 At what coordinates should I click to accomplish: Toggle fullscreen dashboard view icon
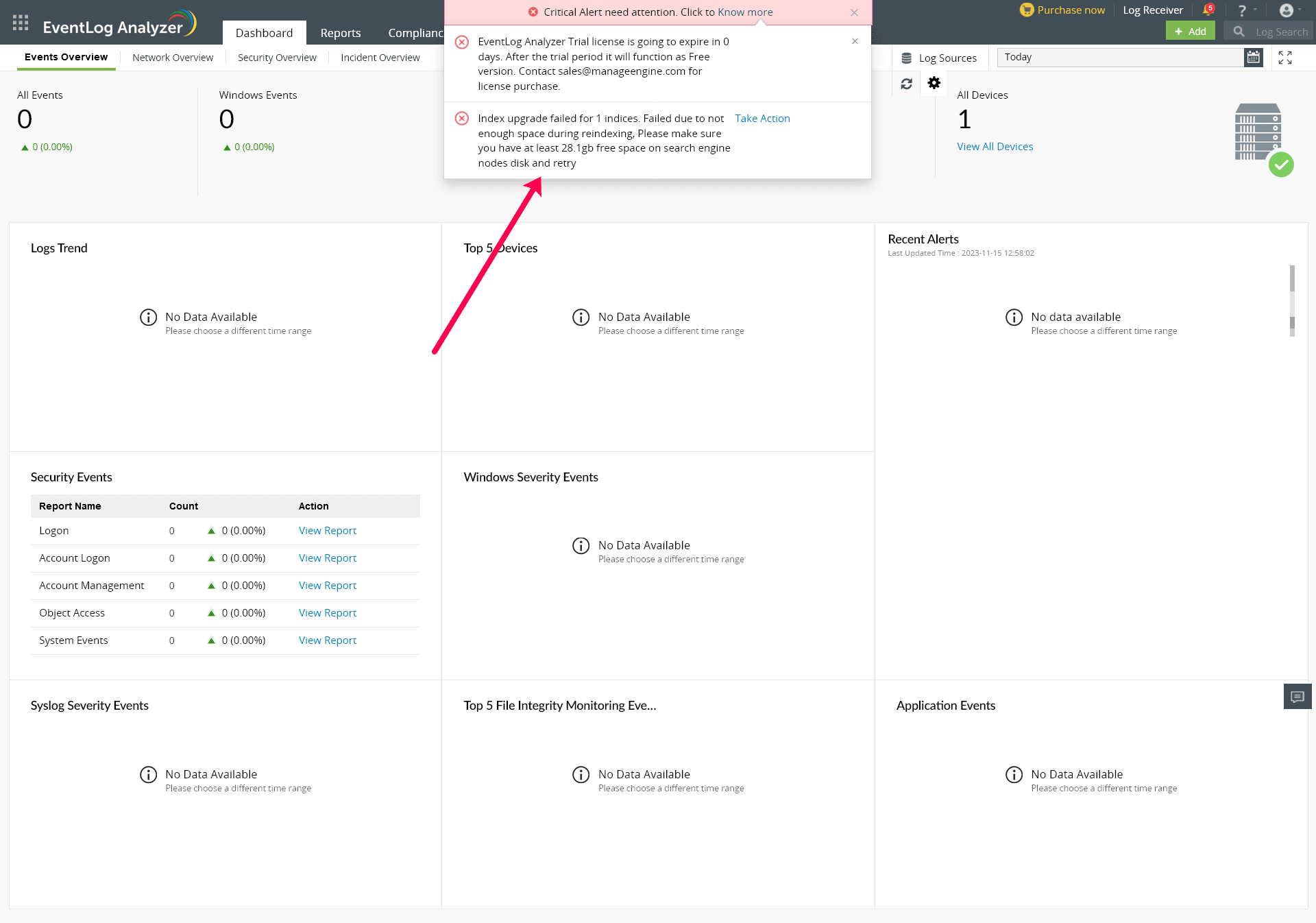pyautogui.click(x=1285, y=58)
